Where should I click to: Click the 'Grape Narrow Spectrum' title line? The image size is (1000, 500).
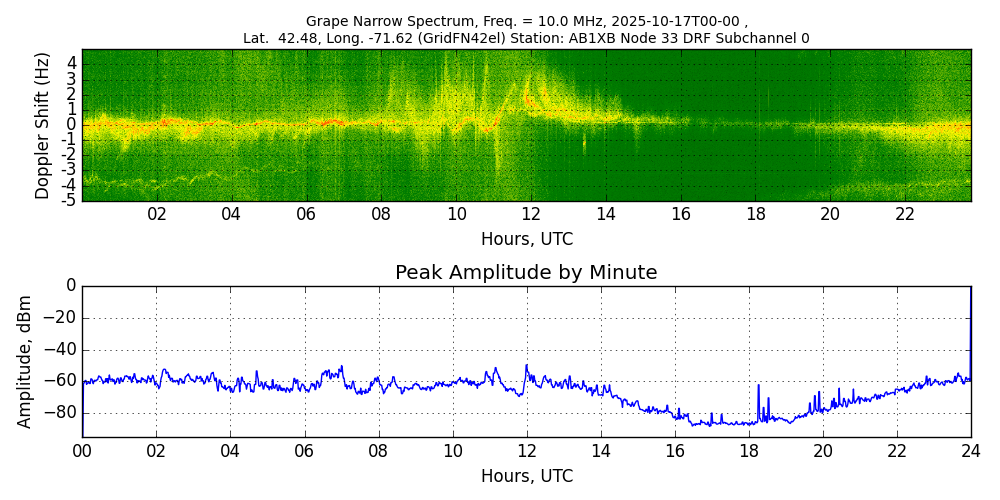[x=526, y=21]
